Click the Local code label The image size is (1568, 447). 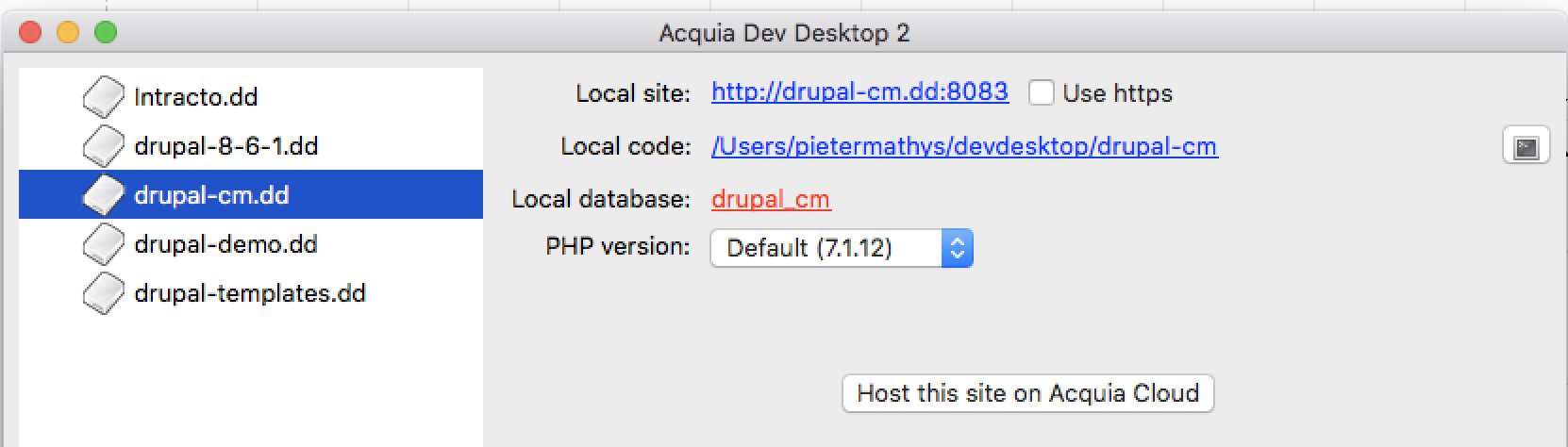pos(626,146)
